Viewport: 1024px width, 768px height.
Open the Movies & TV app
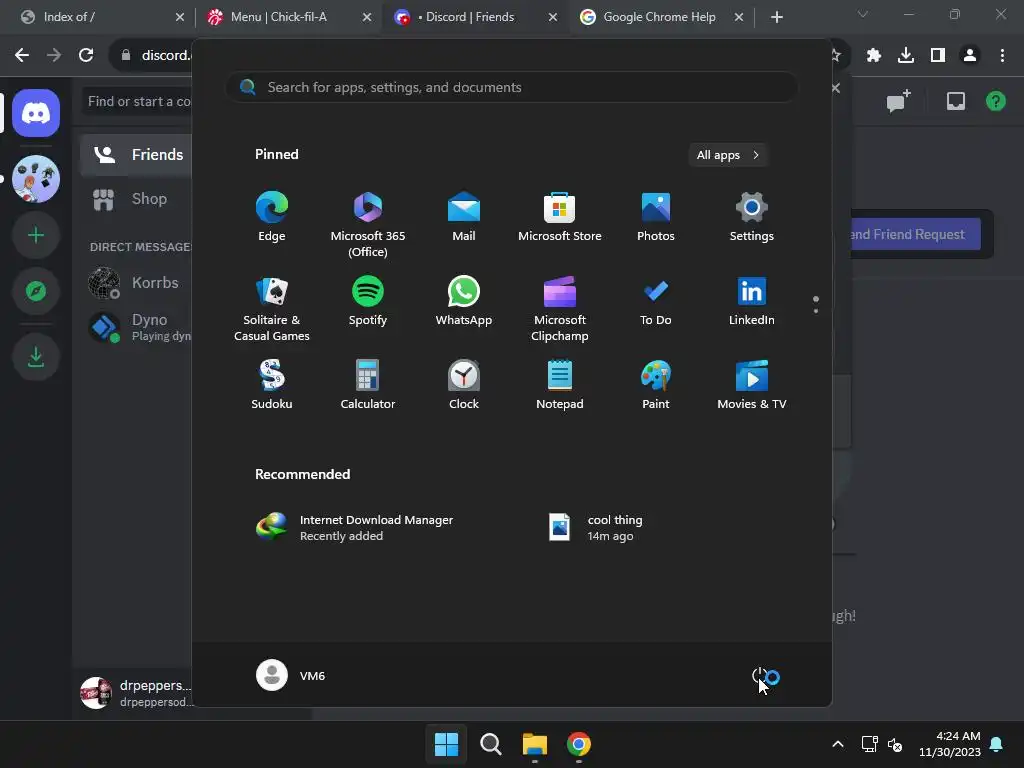click(x=752, y=385)
